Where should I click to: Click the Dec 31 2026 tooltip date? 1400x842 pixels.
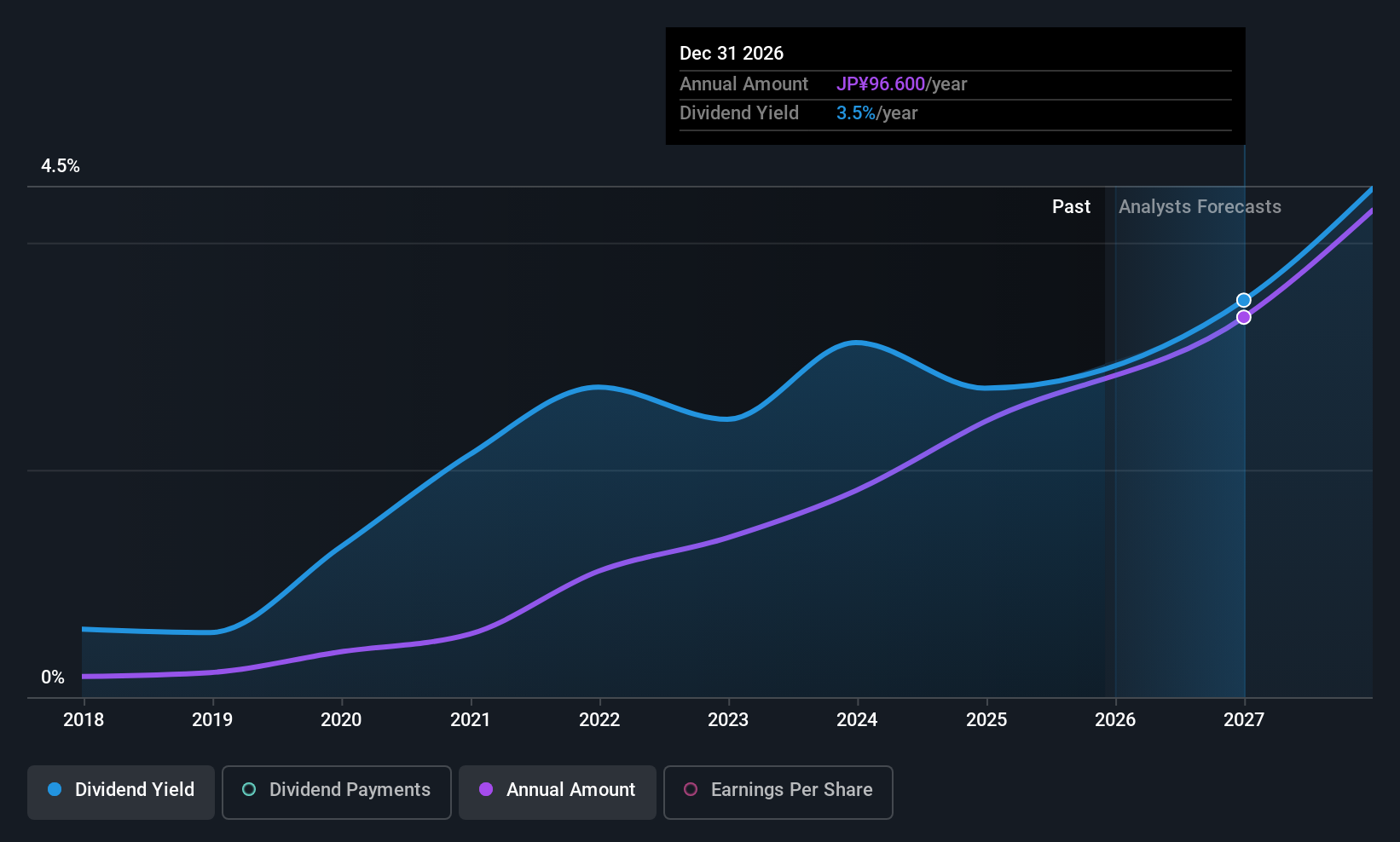pyautogui.click(x=732, y=54)
